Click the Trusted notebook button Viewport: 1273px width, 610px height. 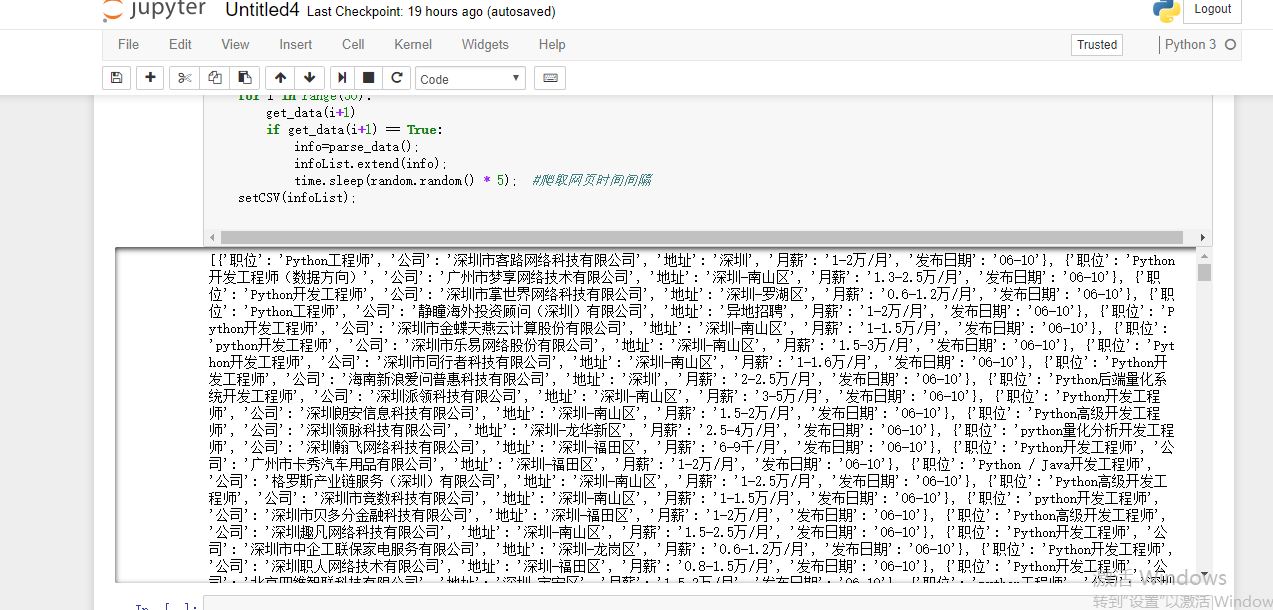coord(1097,45)
